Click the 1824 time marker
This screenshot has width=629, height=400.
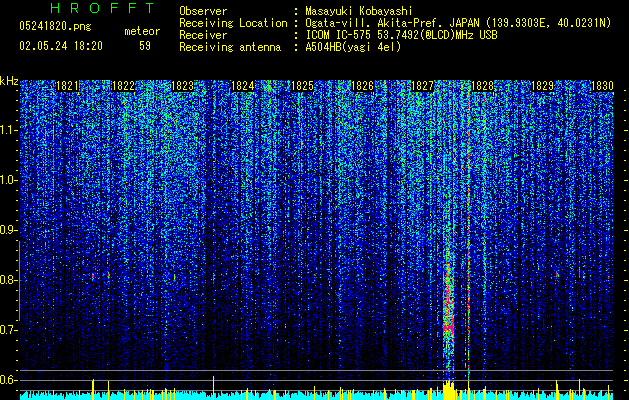click(x=243, y=86)
